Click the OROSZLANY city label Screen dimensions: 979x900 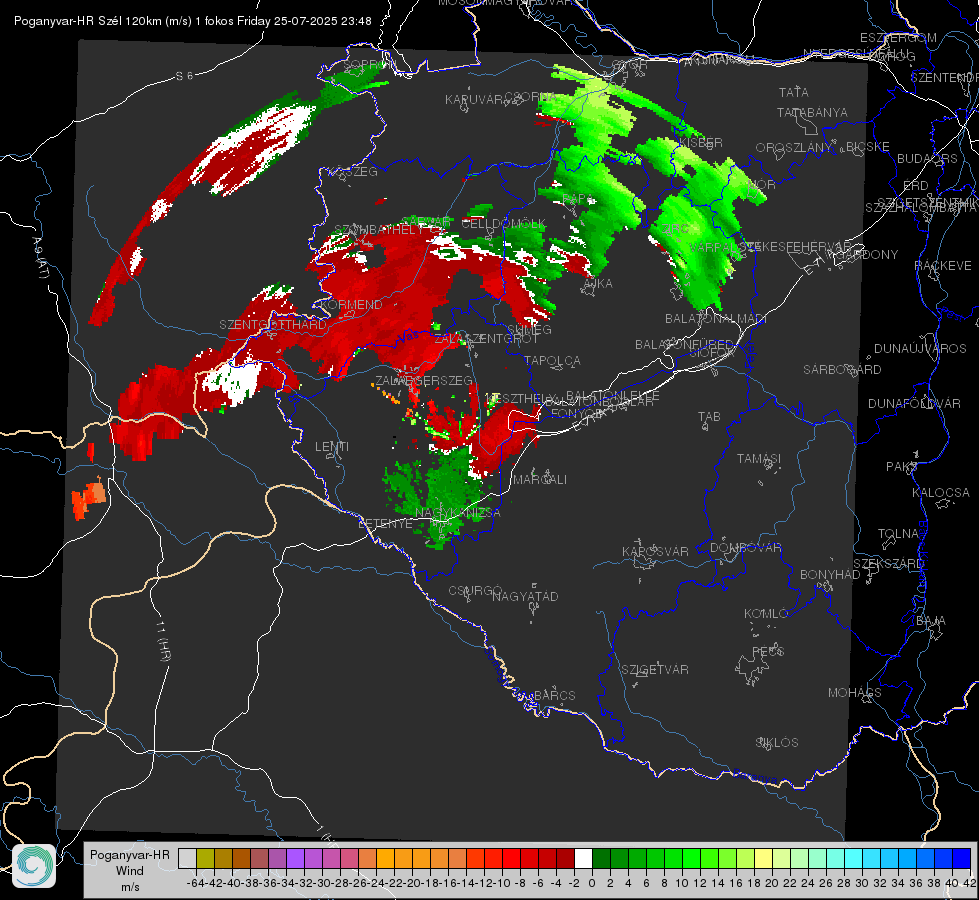[794, 148]
